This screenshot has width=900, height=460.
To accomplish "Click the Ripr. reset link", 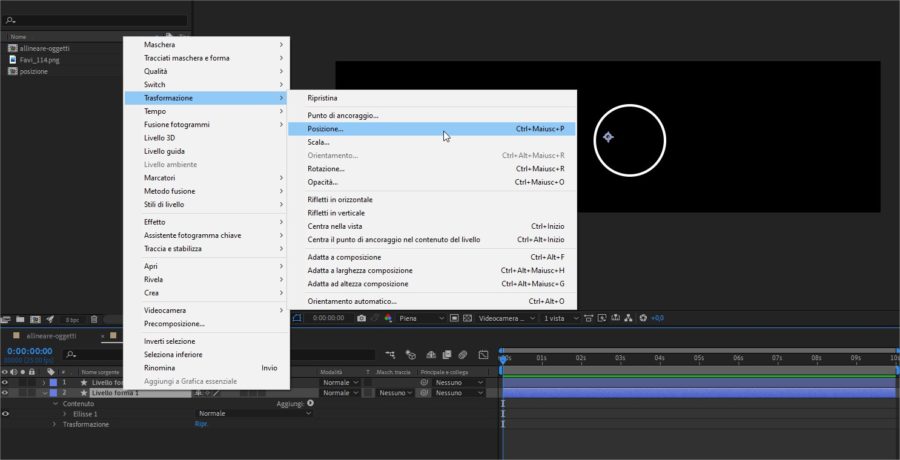I will pyautogui.click(x=201, y=424).
